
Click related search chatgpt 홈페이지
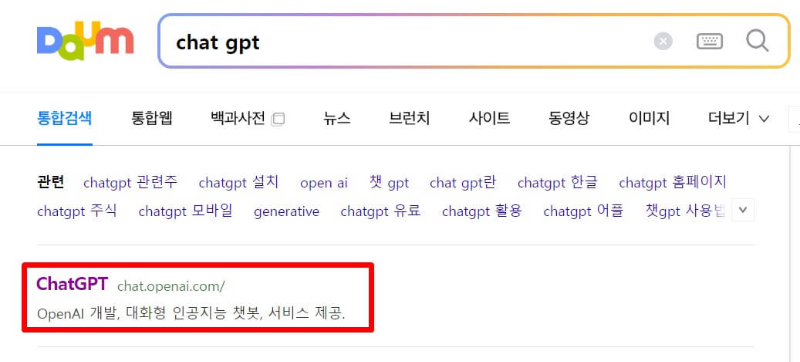pyautogui.click(x=672, y=183)
